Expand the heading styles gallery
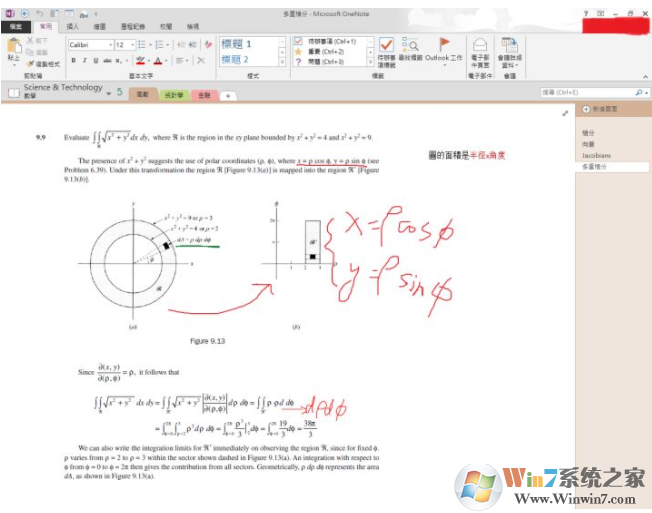The height and width of the screenshot is (513, 652). 282,62
